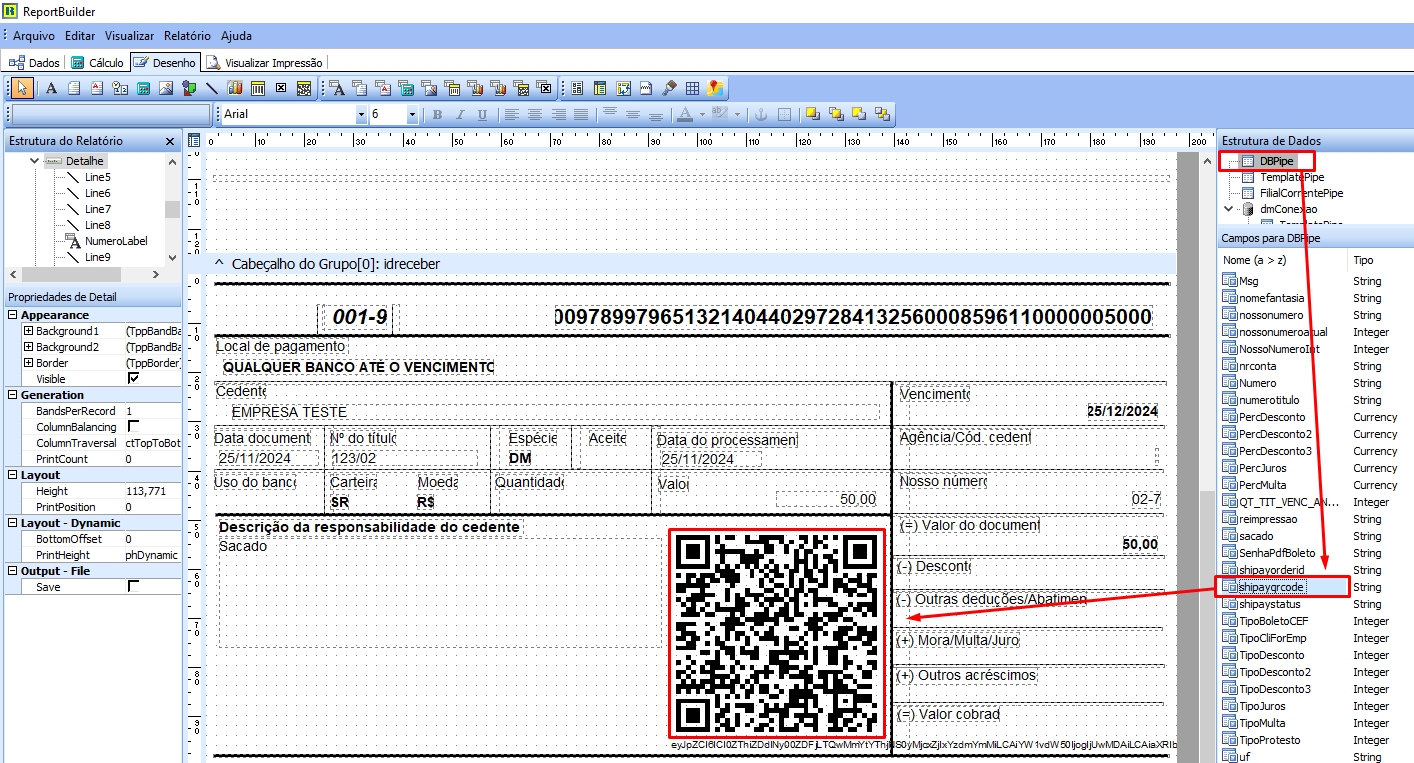Choose the DBMemo data component tool
The width and height of the screenshot is (1414, 763).
(360, 88)
